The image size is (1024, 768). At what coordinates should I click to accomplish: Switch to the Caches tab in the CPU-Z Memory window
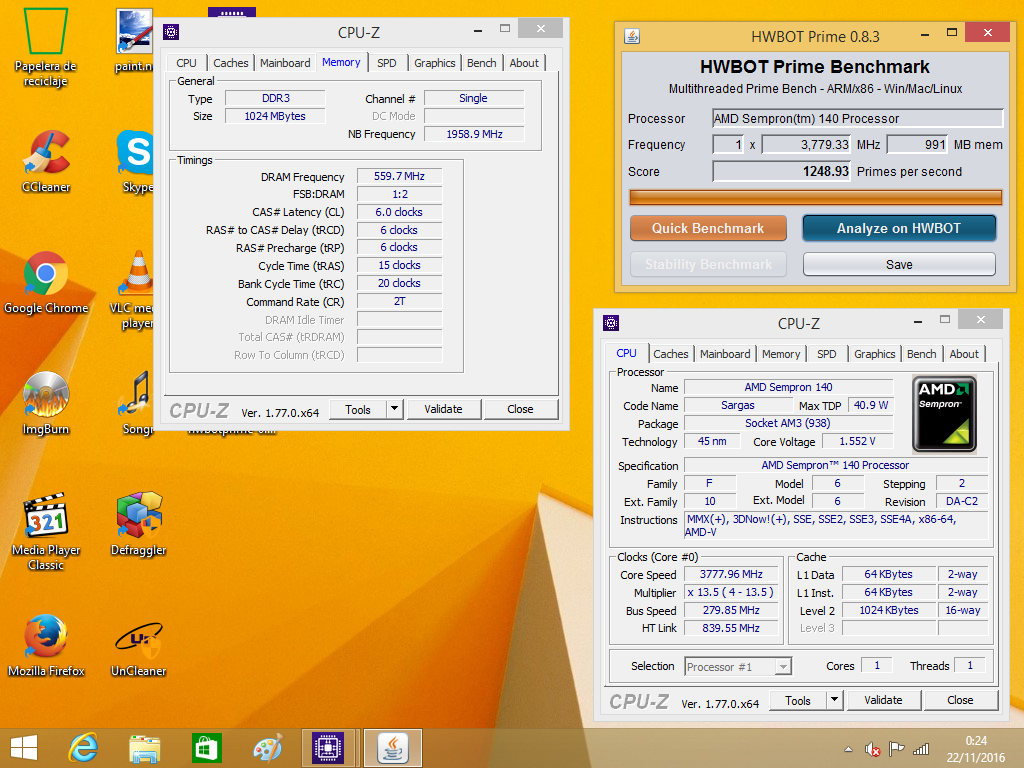[231, 63]
